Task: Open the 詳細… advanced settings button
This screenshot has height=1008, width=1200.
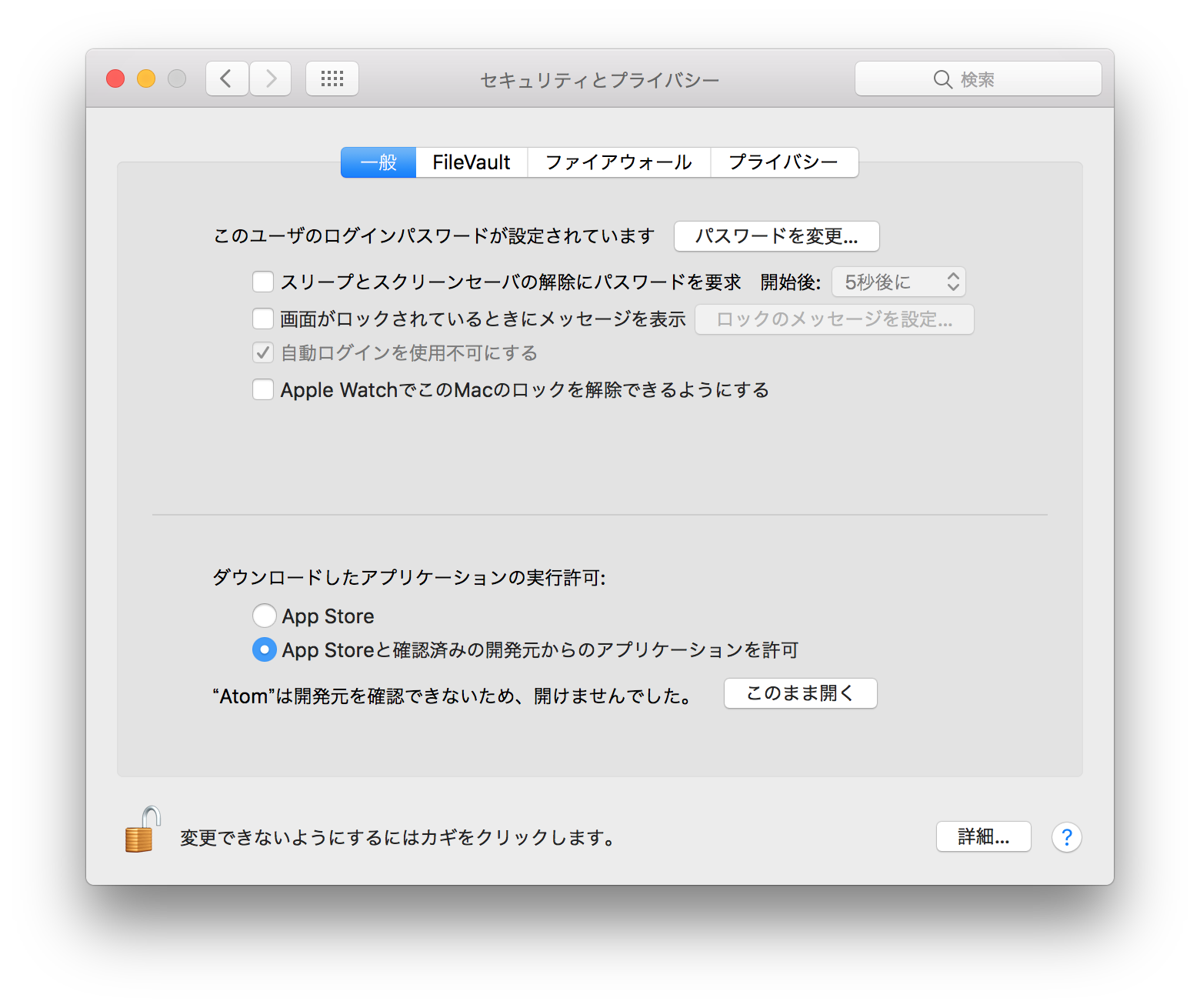Action: (x=984, y=836)
